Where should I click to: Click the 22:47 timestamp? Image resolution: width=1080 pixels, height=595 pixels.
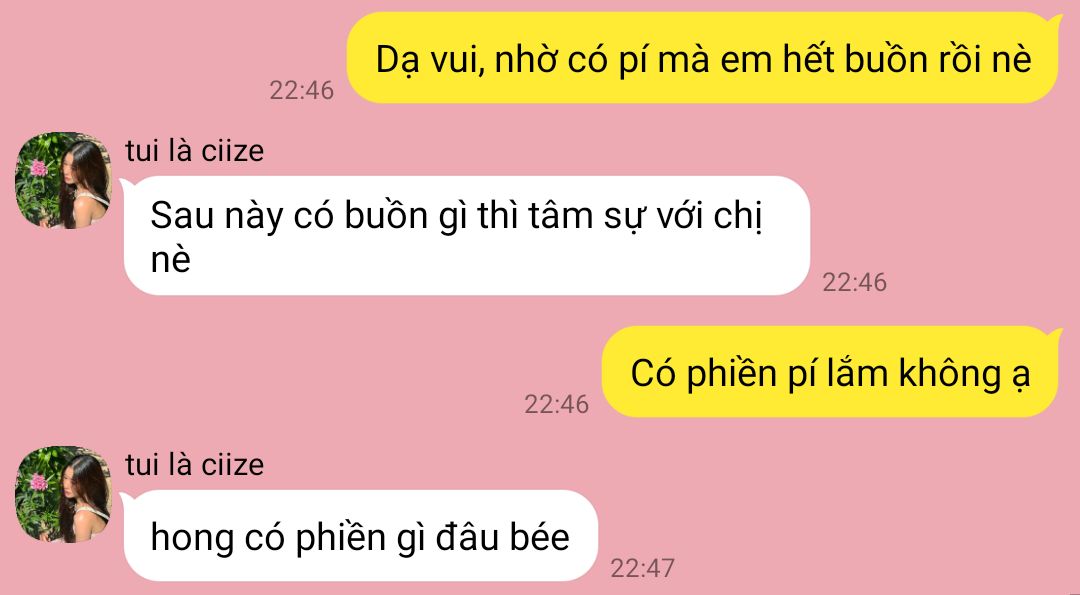[643, 568]
